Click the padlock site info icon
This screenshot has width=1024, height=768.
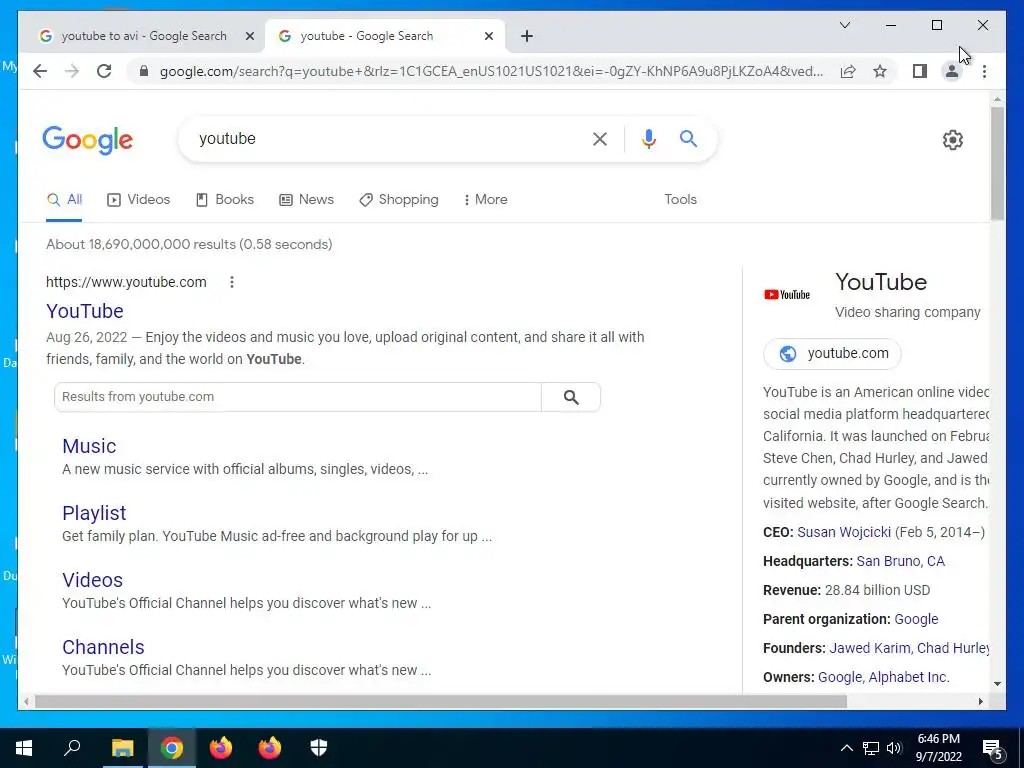pos(144,71)
